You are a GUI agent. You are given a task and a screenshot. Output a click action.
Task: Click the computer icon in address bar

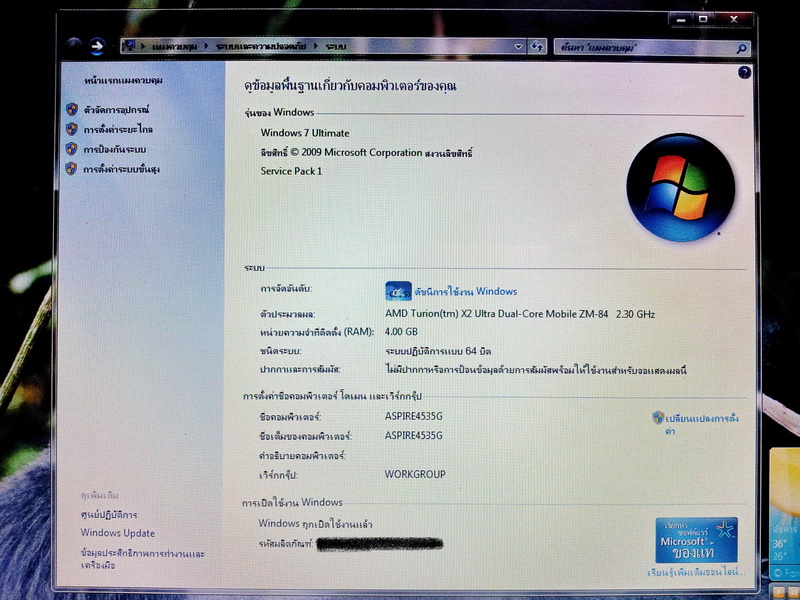(x=130, y=46)
